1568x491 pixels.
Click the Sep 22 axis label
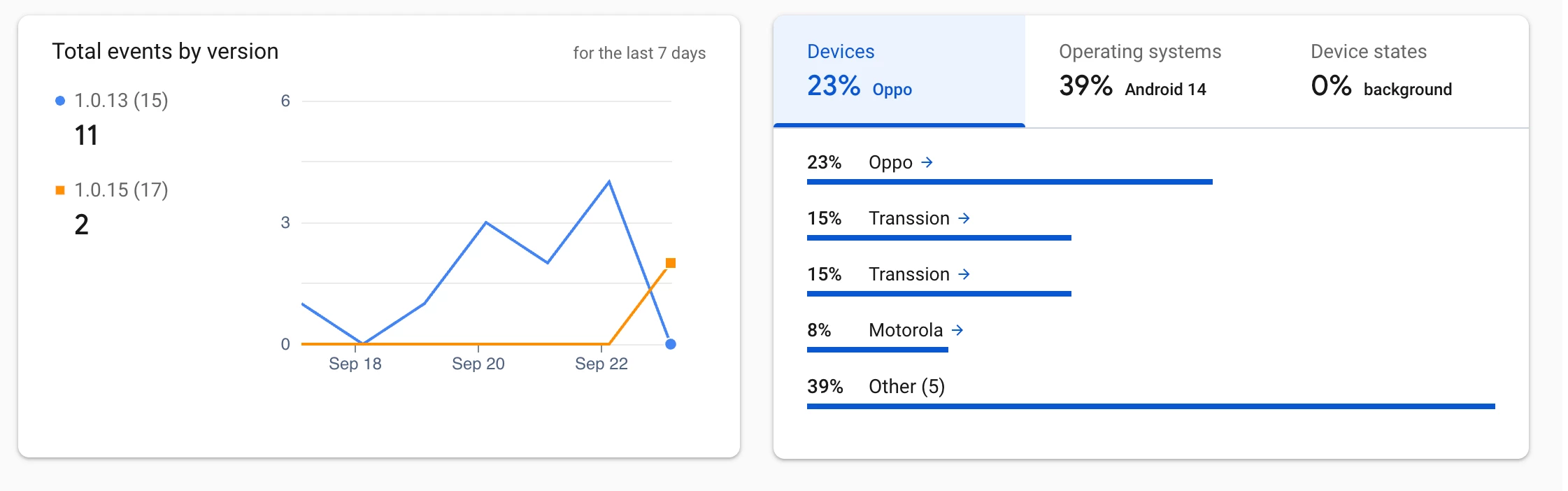[x=601, y=364]
